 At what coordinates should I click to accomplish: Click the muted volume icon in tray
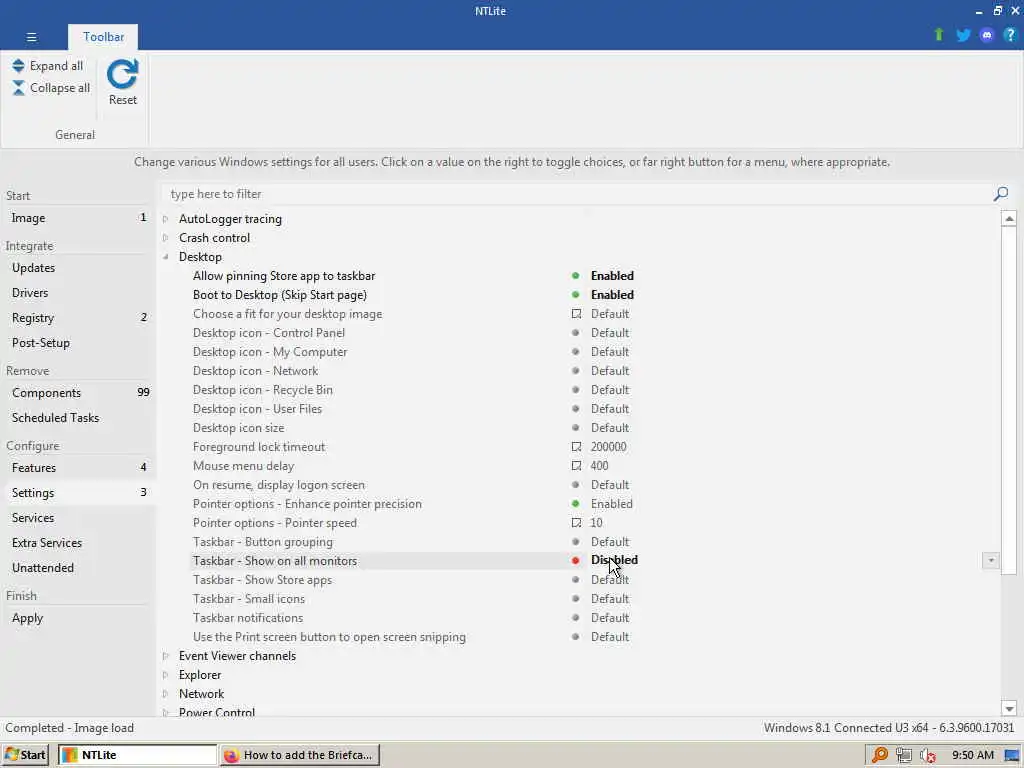928,755
